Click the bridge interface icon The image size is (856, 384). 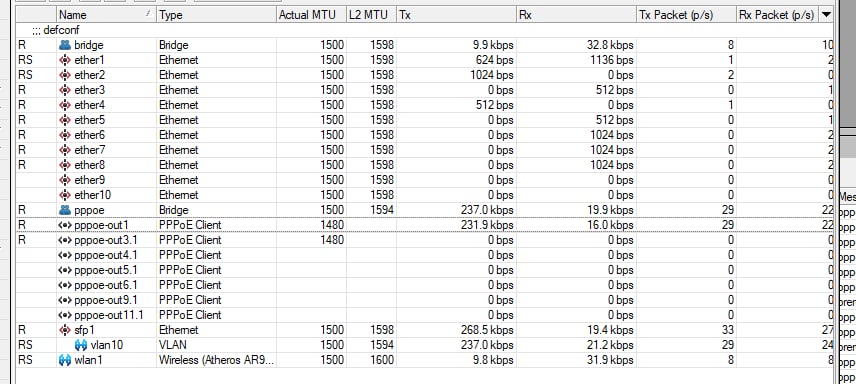(64, 45)
